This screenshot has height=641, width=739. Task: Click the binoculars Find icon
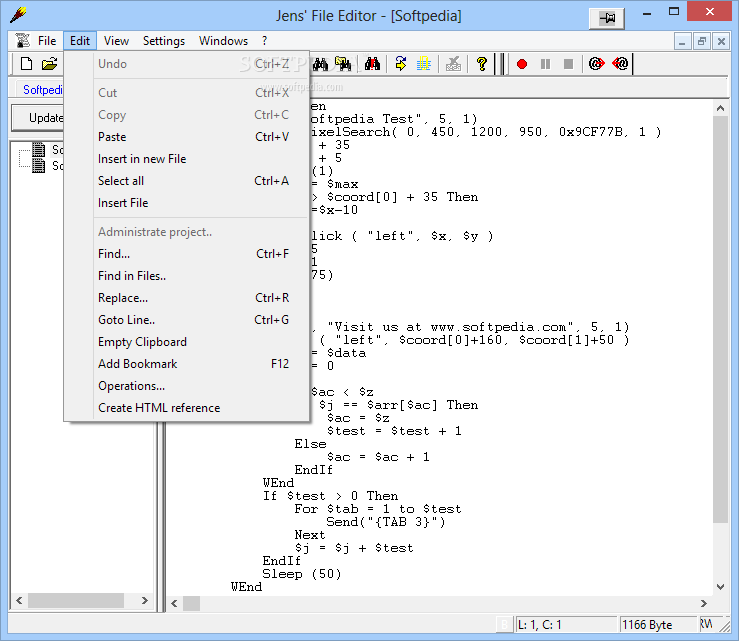coord(320,64)
